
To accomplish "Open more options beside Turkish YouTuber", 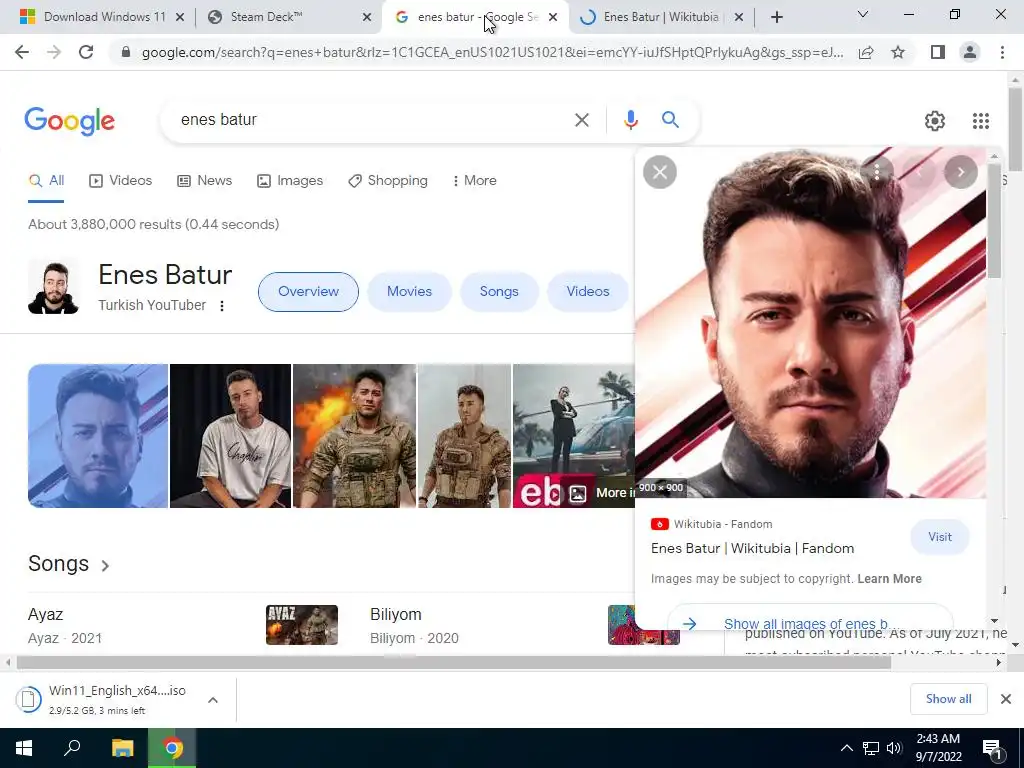I will (x=222, y=306).
